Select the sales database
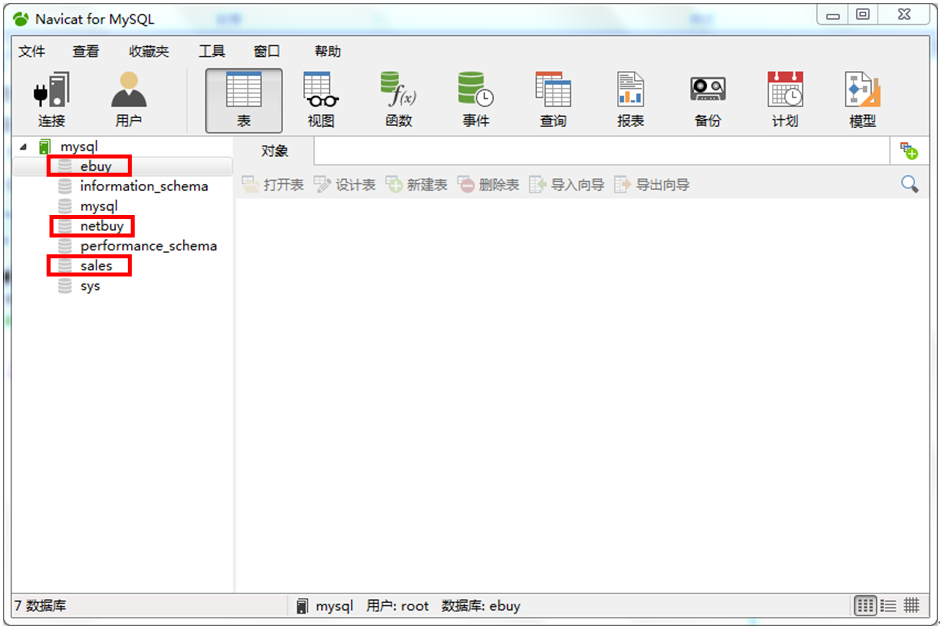This screenshot has width=940, height=630. click(96, 266)
